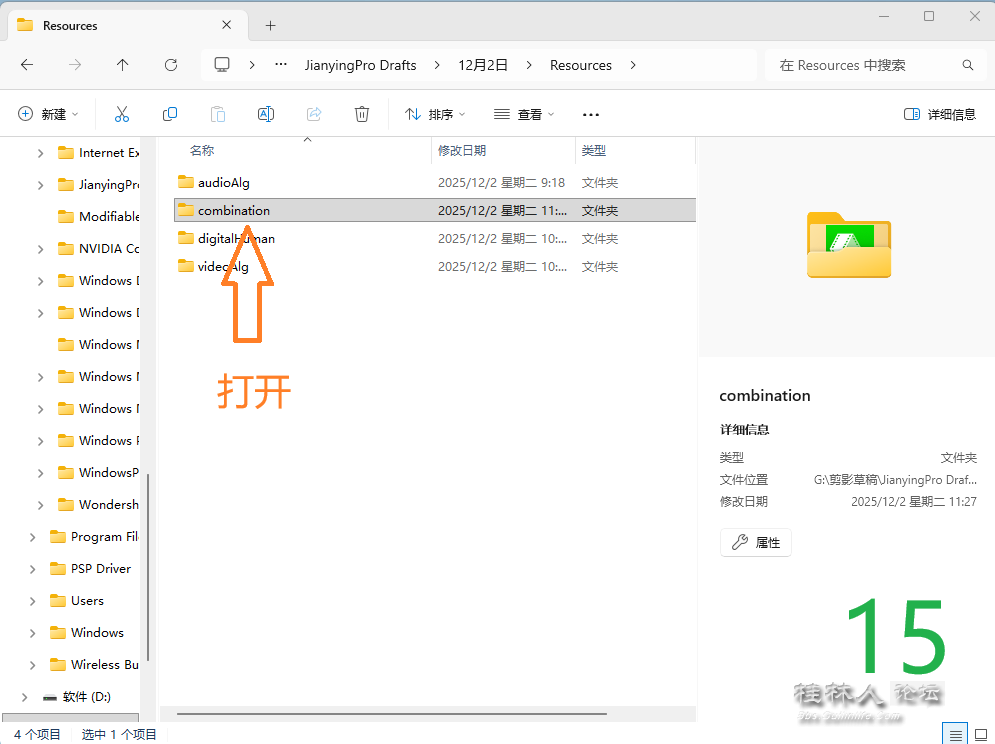The height and width of the screenshot is (744, 995).
Task: Go up one directory level
Action: [122, 65]
